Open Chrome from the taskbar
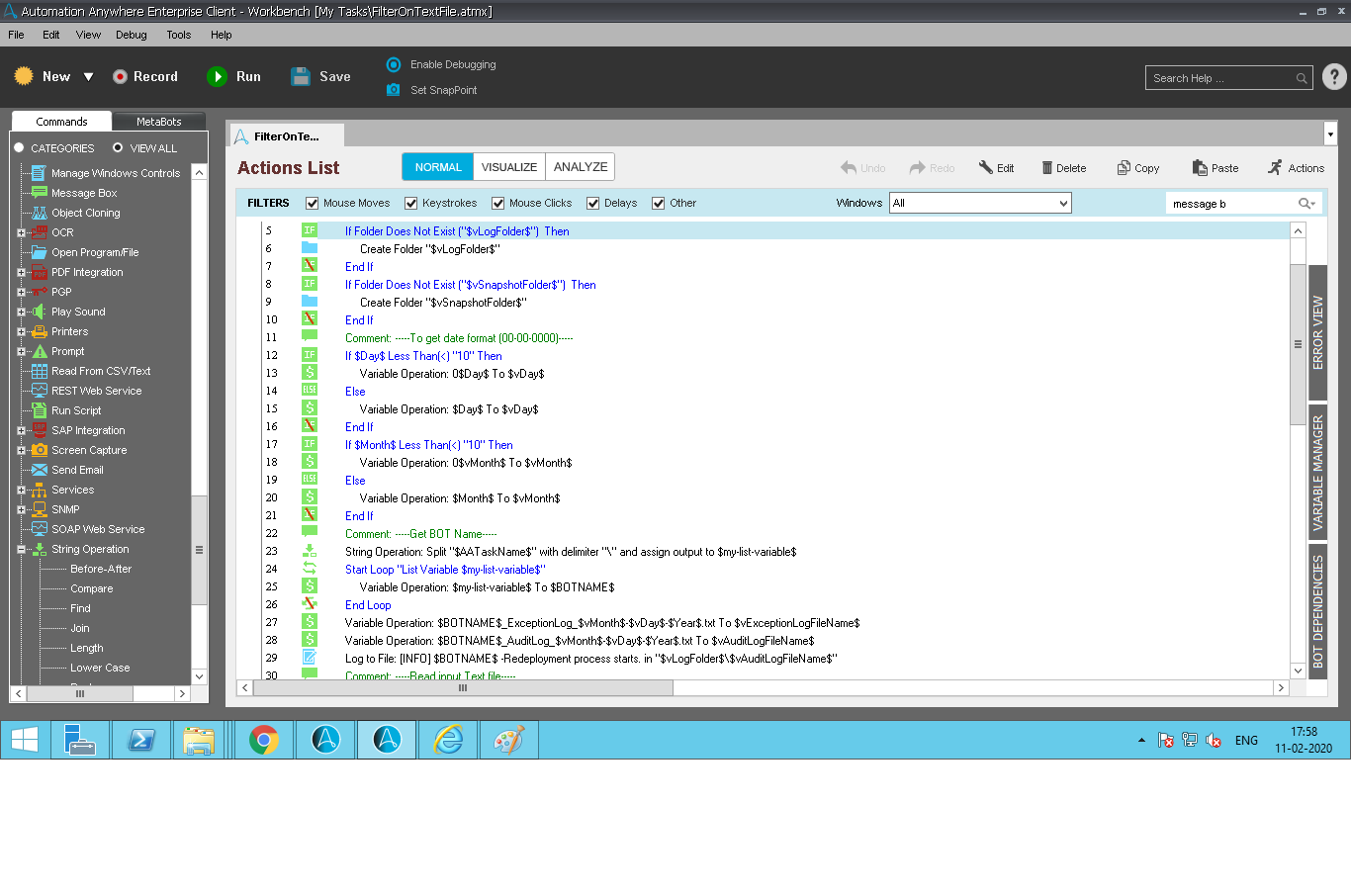1351x896 pixels. 264,740
